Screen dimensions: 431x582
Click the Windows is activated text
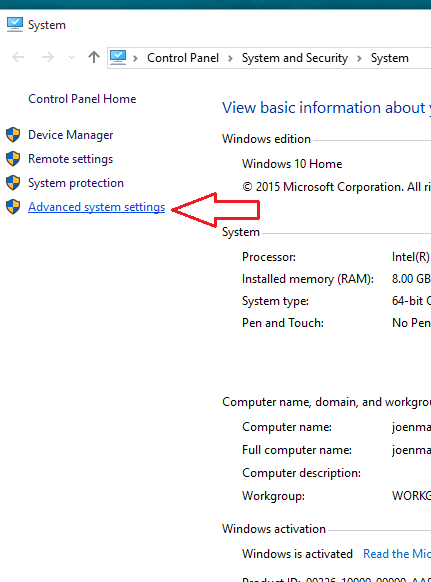click(297, 554)
